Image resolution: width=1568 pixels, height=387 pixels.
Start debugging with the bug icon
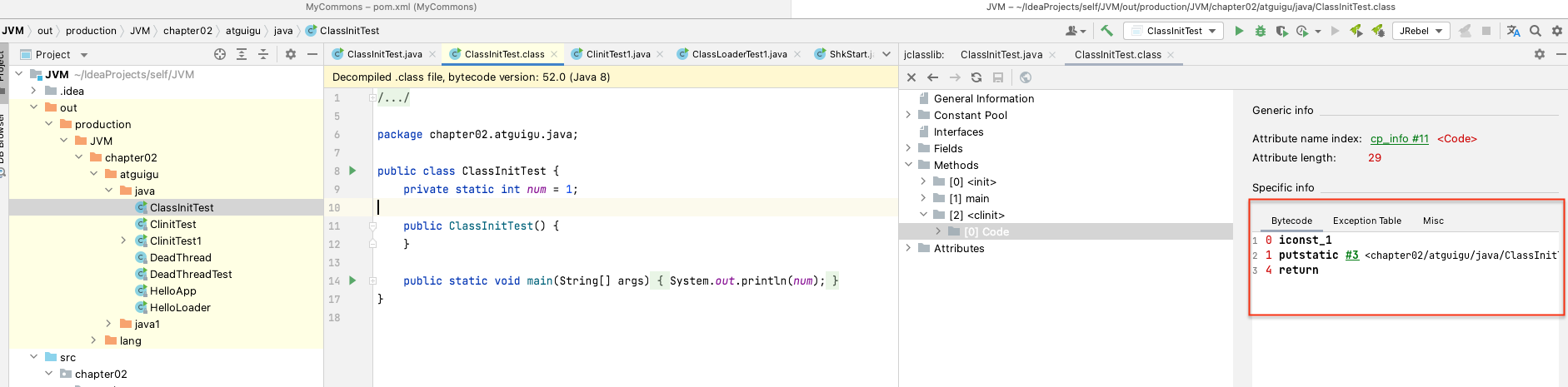coord(1261,31)
